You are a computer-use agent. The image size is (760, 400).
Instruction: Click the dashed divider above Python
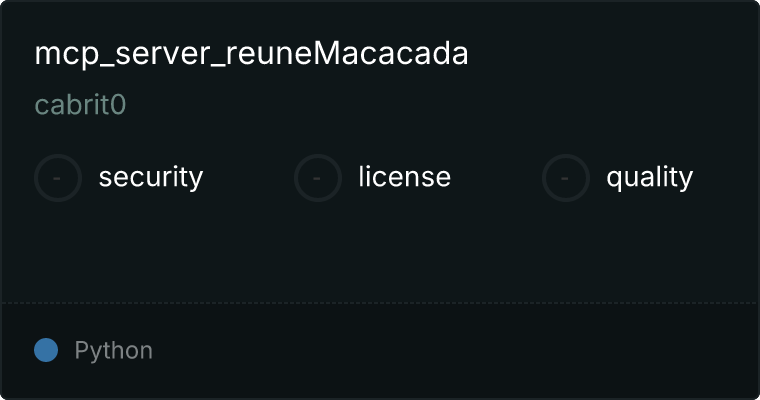(380, 303)
